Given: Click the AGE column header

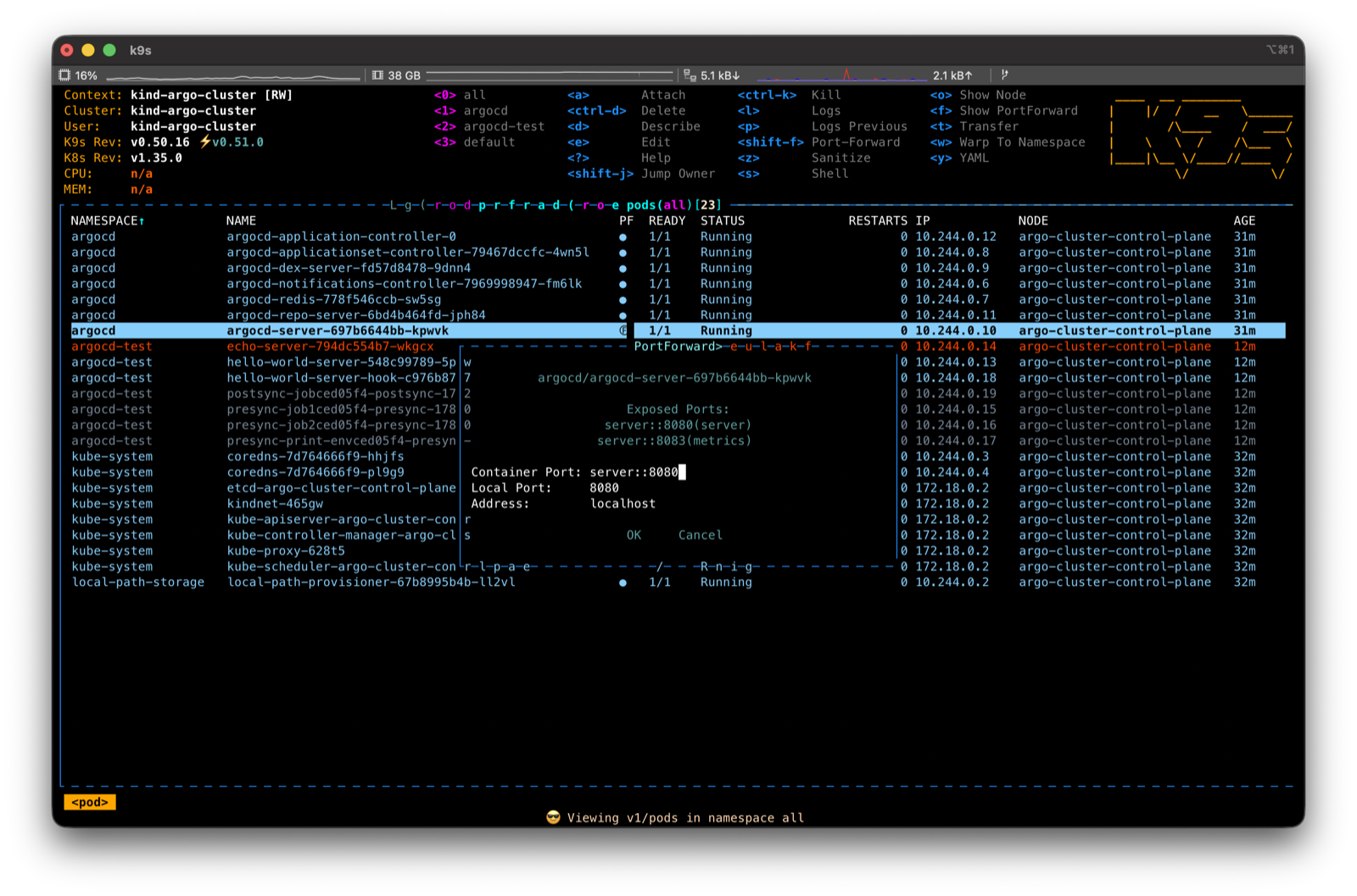Looking at the screenshot, I should 1244,220.
